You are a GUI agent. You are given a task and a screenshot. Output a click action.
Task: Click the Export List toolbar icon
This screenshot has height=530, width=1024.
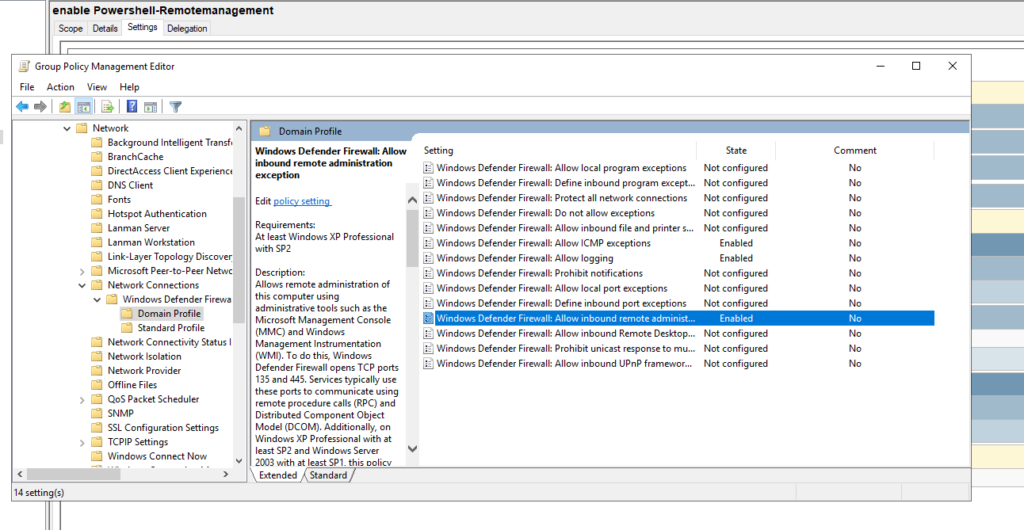point(108,106)
